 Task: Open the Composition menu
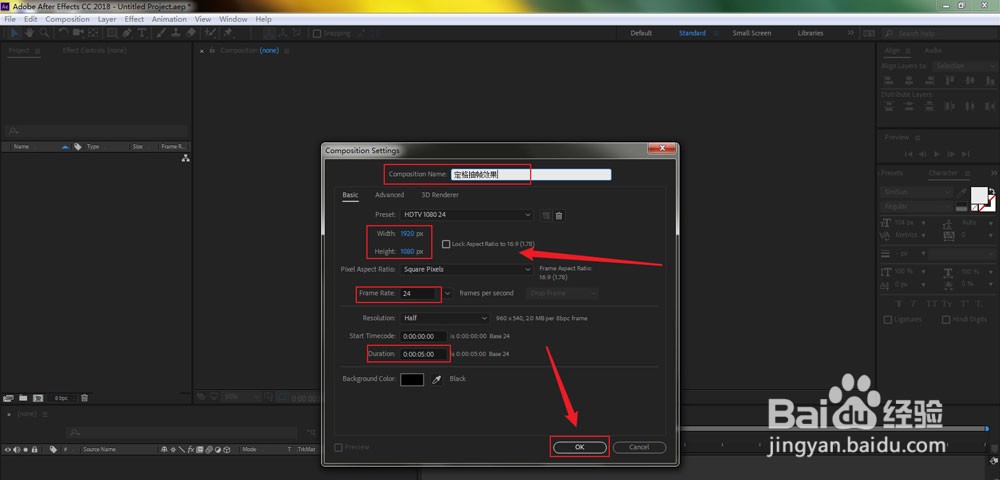pyautogui.click(x=67, y=19)
